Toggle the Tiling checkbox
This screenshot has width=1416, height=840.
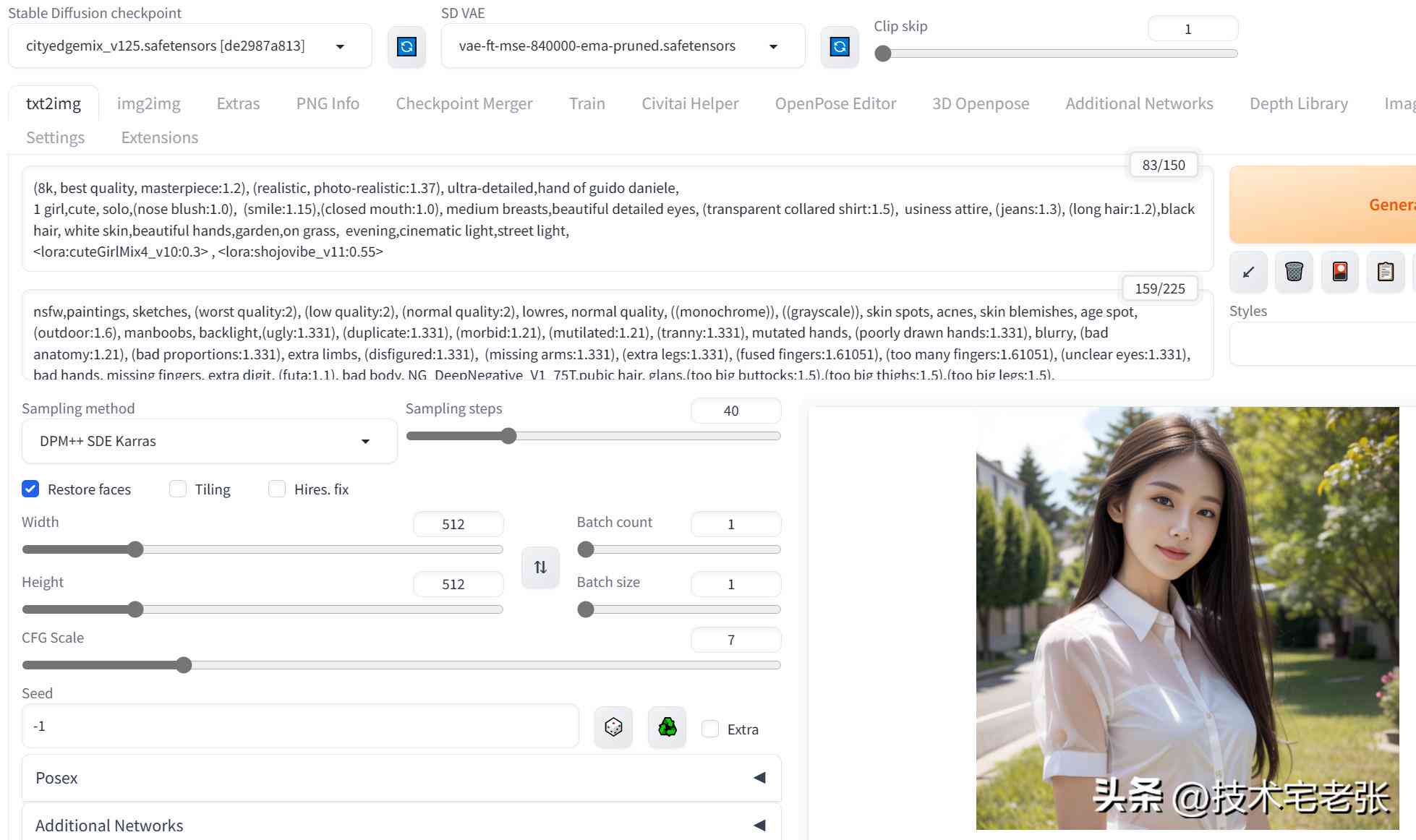tap(178, 488)
